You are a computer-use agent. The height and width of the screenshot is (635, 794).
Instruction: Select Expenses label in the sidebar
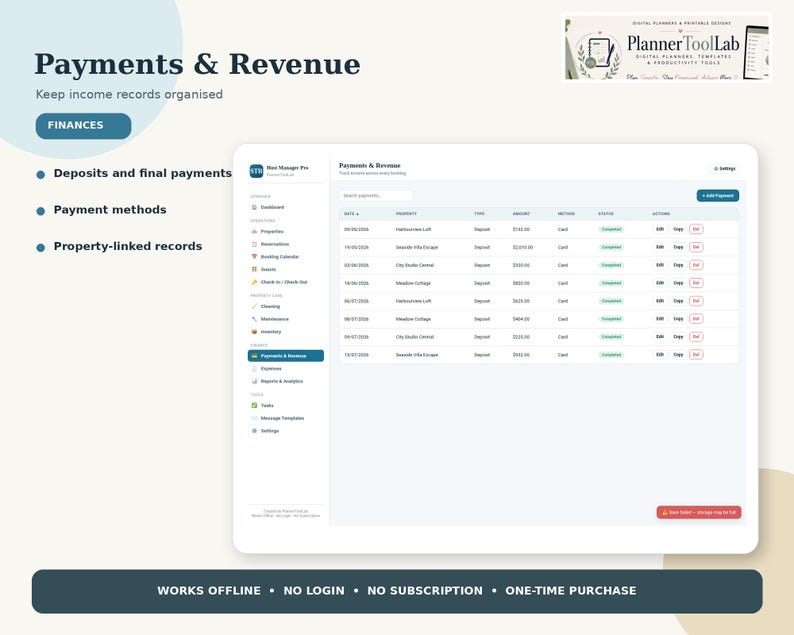click(x=271, y=369)
